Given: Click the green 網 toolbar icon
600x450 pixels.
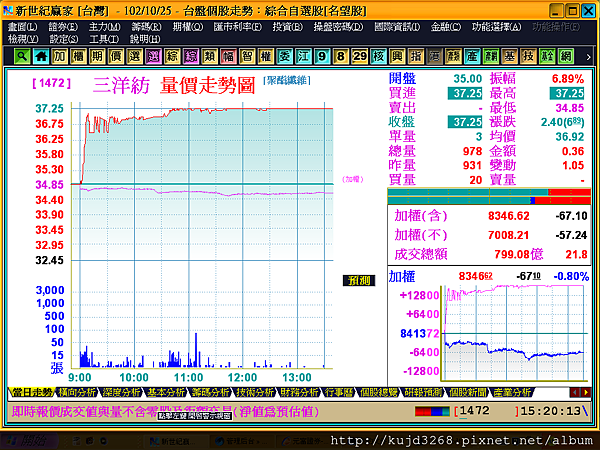Looking at the screenshot, I should (566, 57).
